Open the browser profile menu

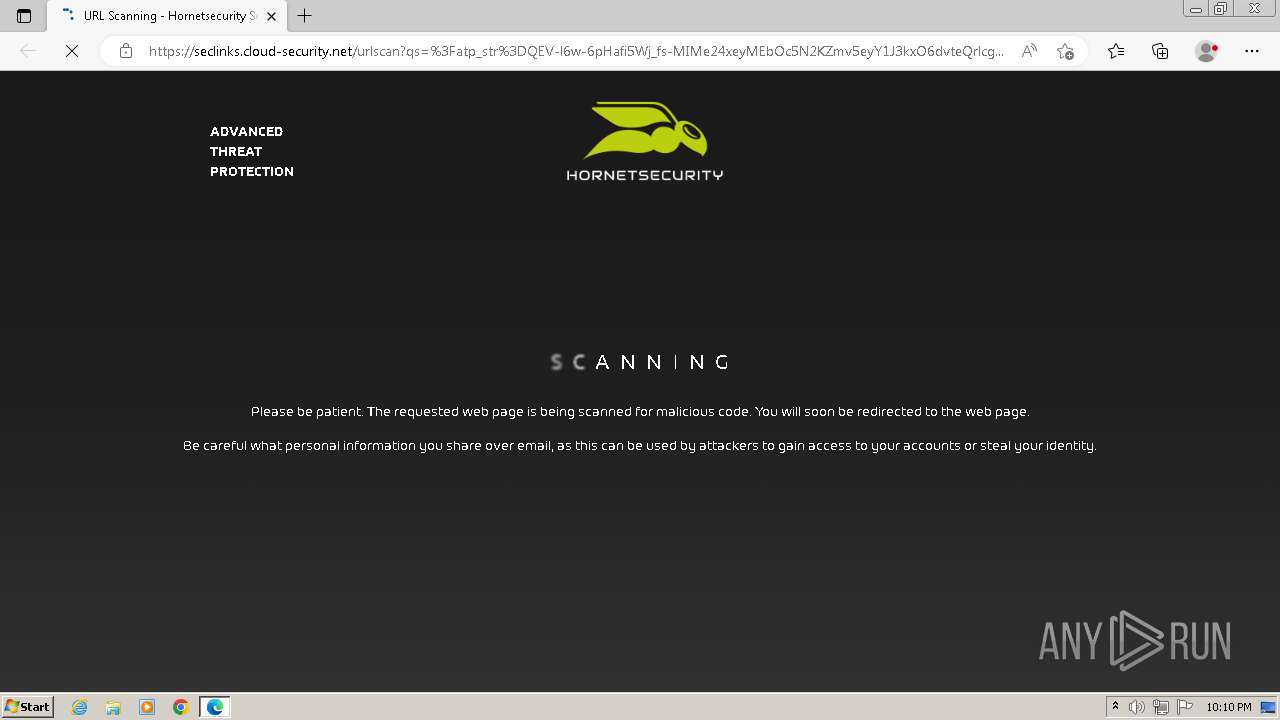1206,51
